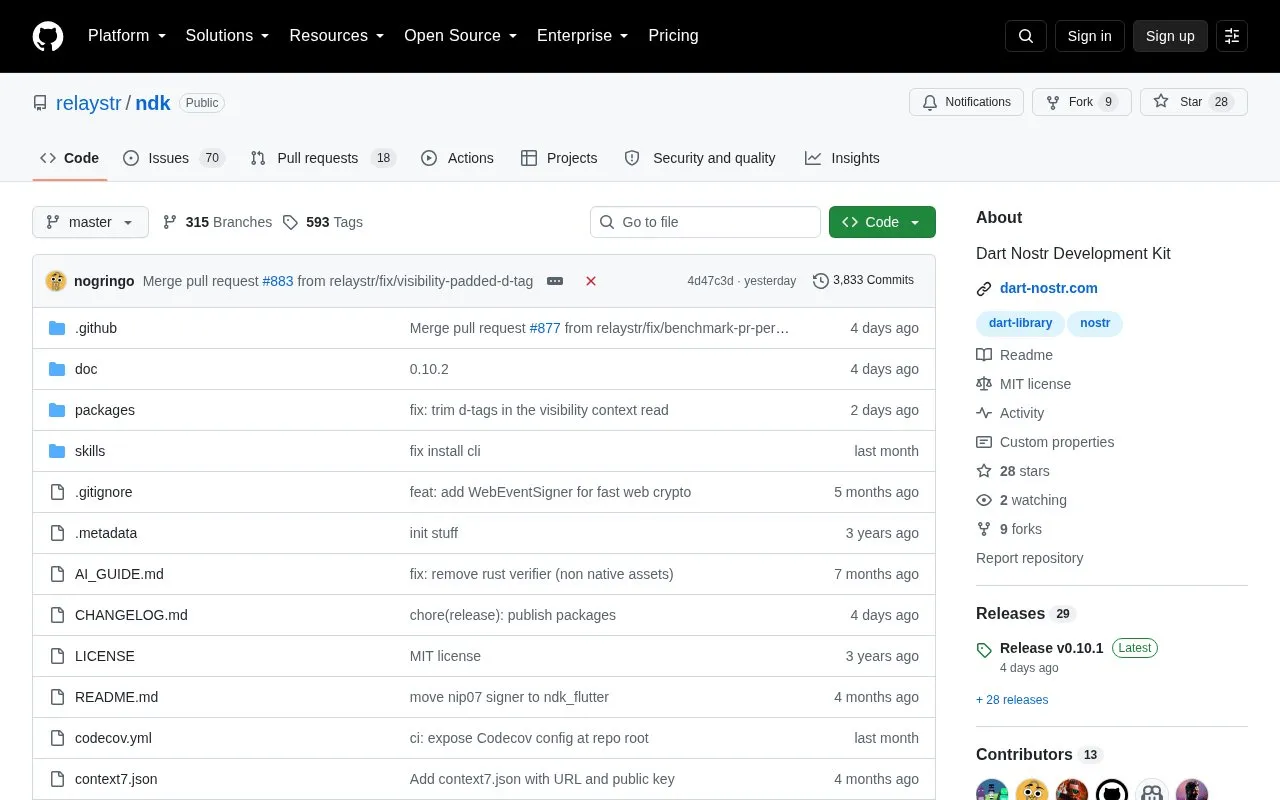Open the relaystr owner link
The width and height of the screenshot is (1280, 800).
[x=88, y=103]
